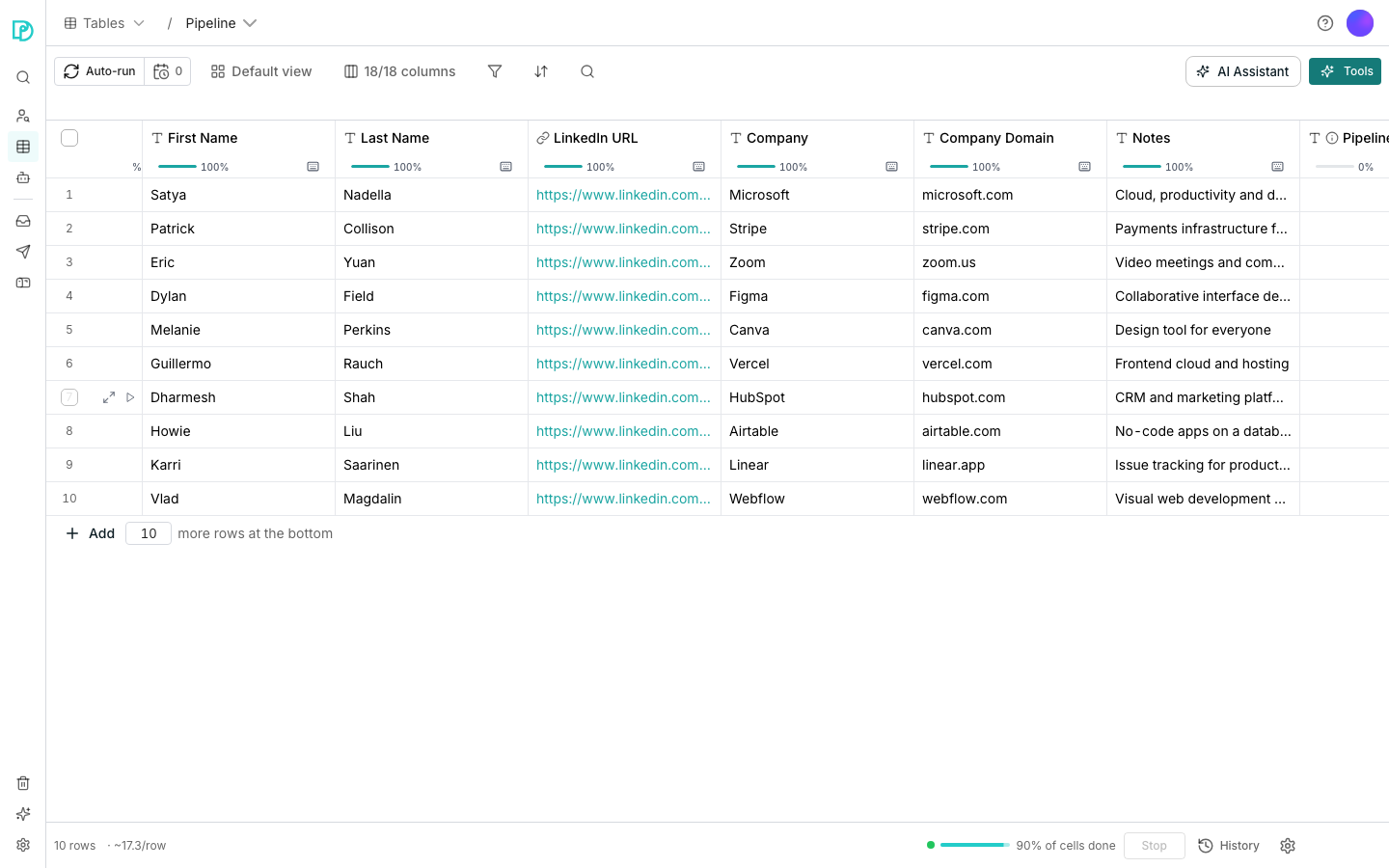This screenshot has width=1389, height=868.
Task: Open the user avatar menu
Action: coord(1360,23)
